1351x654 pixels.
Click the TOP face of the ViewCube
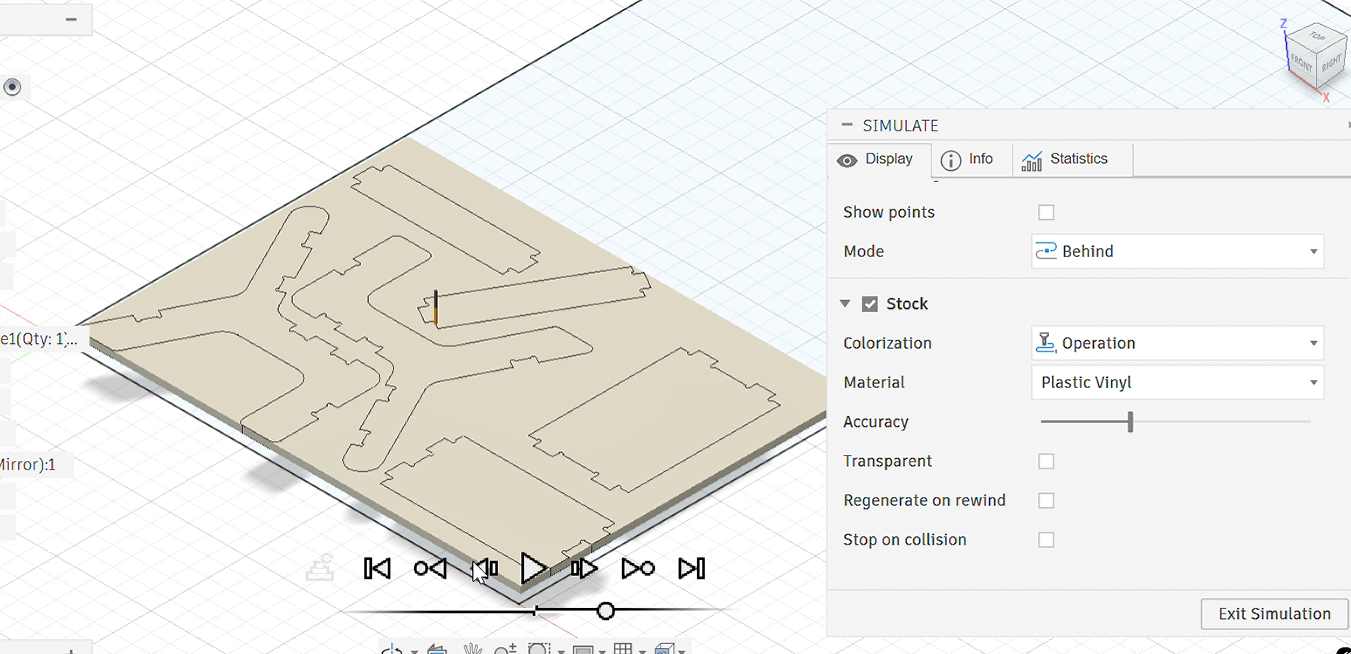pos(1316,37)
